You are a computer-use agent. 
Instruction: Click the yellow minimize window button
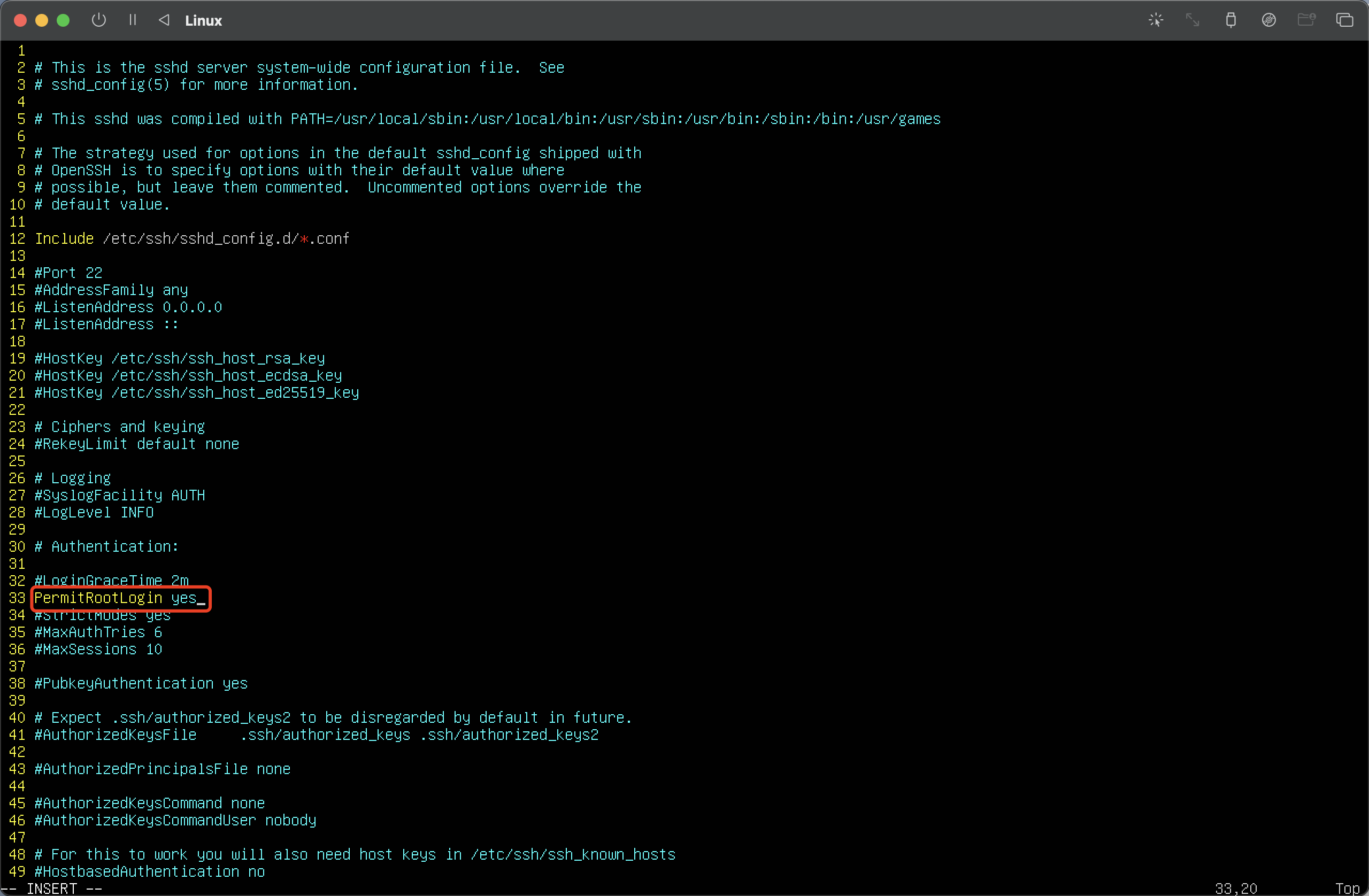tap(41, 21)
